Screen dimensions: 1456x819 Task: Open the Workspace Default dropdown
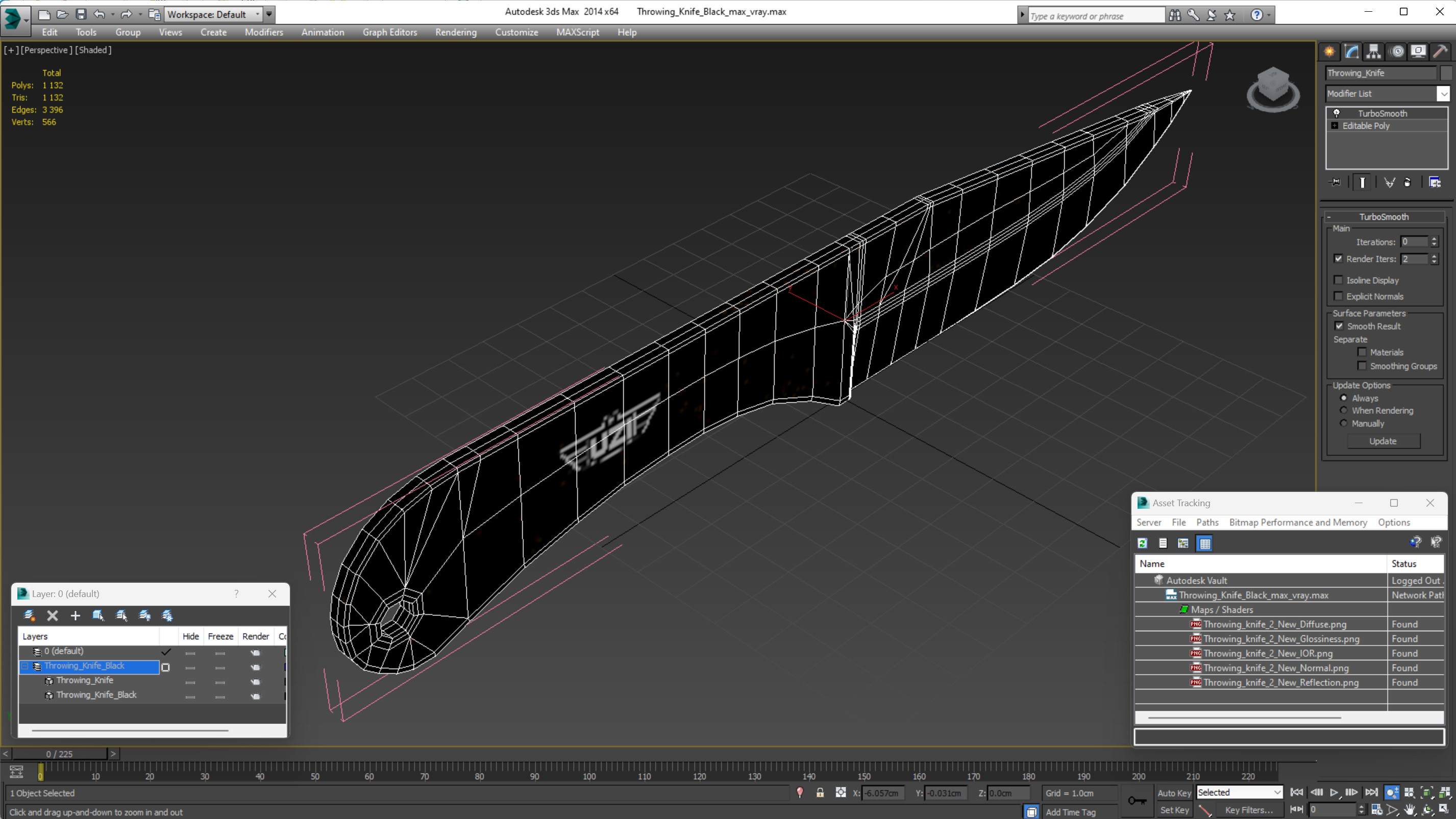214,15
